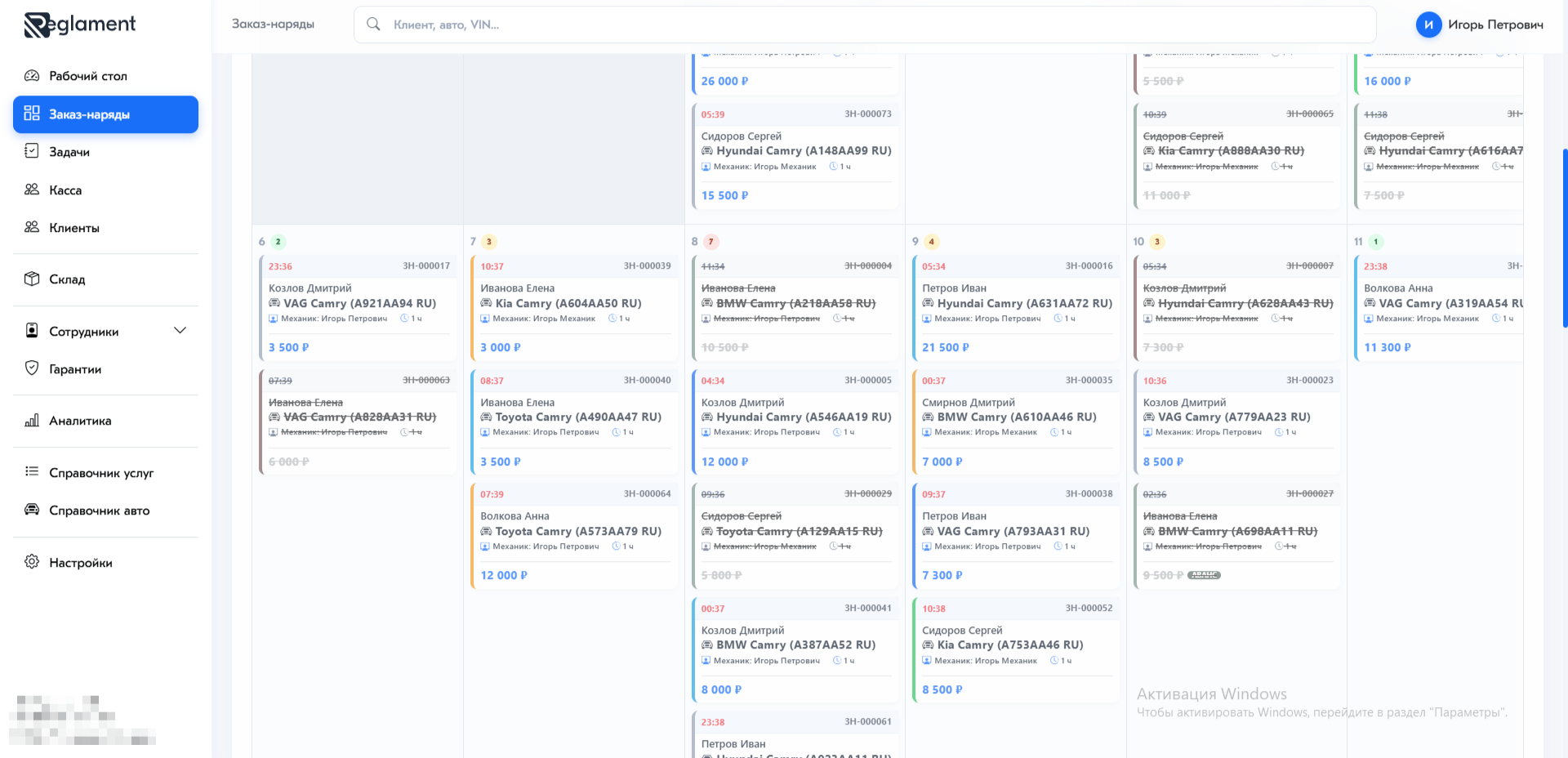Open order ЗН-000005 card

[795, 422]
